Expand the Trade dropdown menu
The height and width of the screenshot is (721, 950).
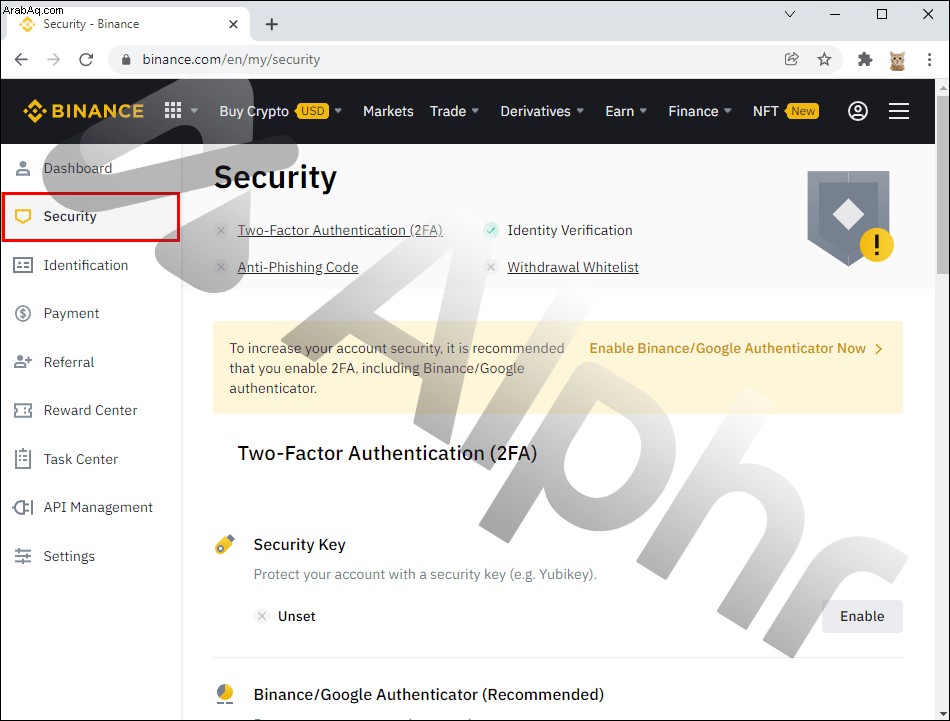[476, 111]
